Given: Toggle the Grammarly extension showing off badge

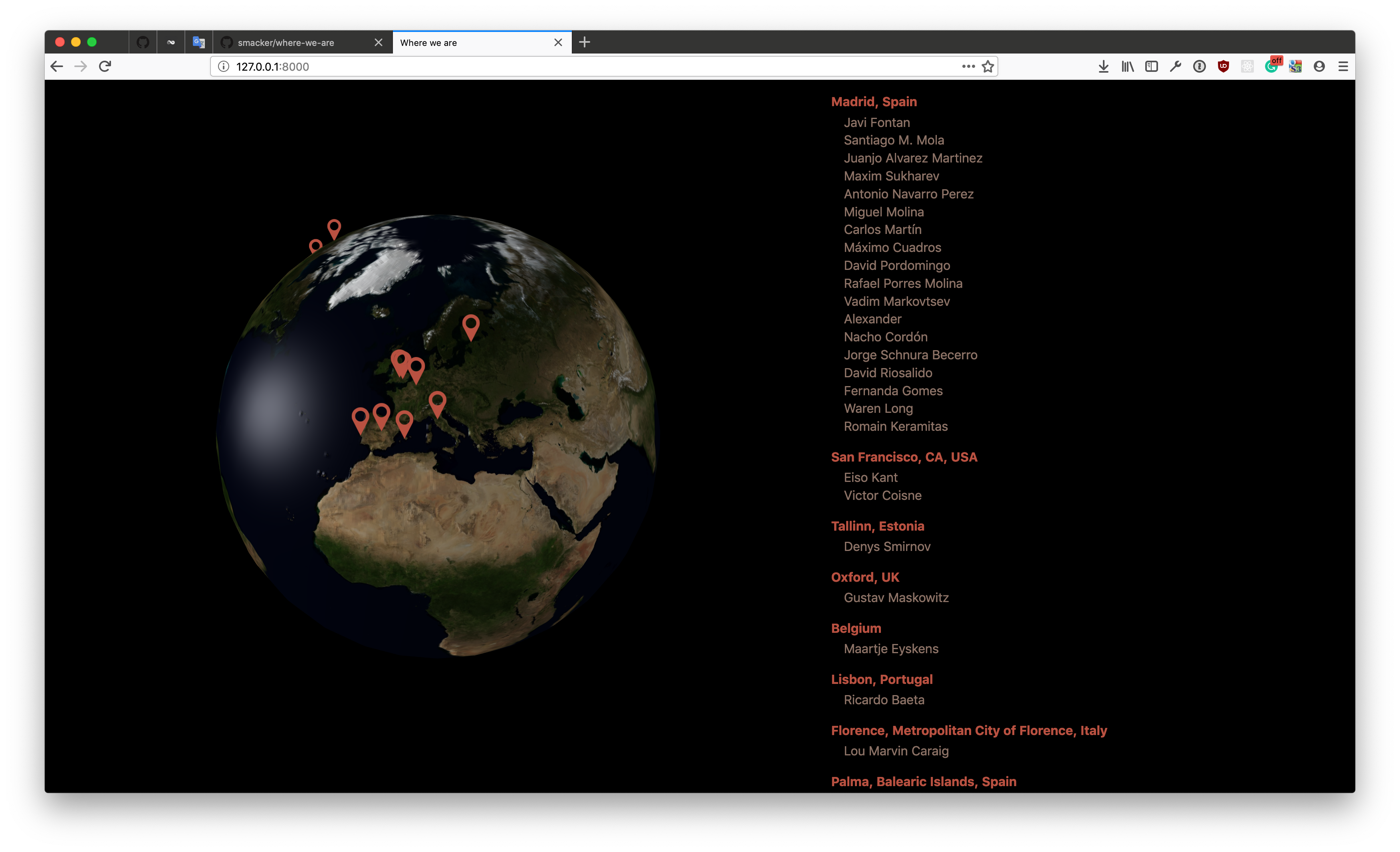Looking at the screenshot, I should pos(1271,66).
